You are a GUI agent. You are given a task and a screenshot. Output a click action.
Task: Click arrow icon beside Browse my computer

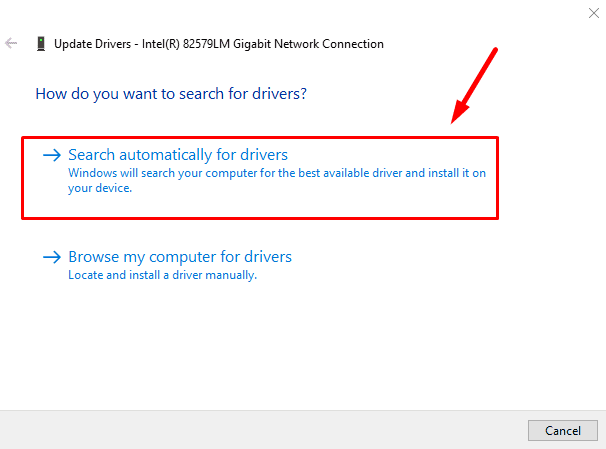52,257
